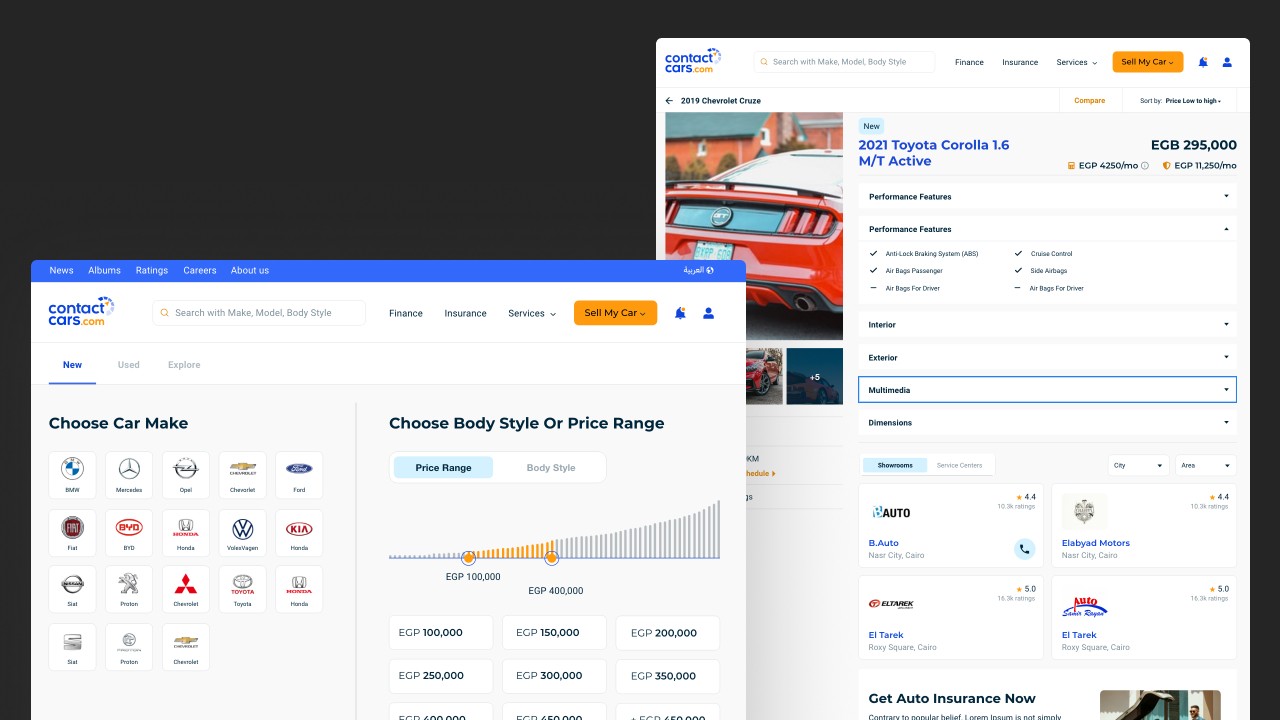Viewport: 1280px width, 720px height.
Task: Focus search field in Corolla details window
Action: click(x=844, y=62)
